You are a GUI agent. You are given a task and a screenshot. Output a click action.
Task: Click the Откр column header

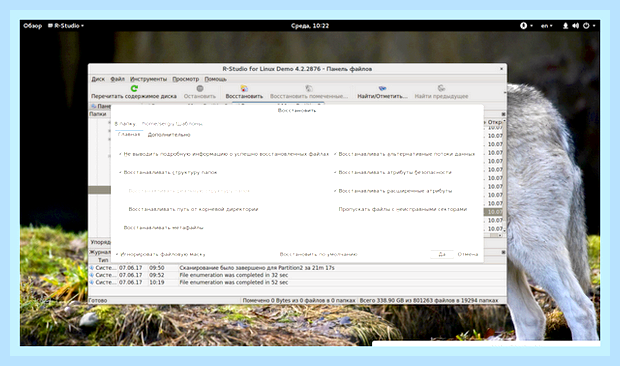click(494, 122)
